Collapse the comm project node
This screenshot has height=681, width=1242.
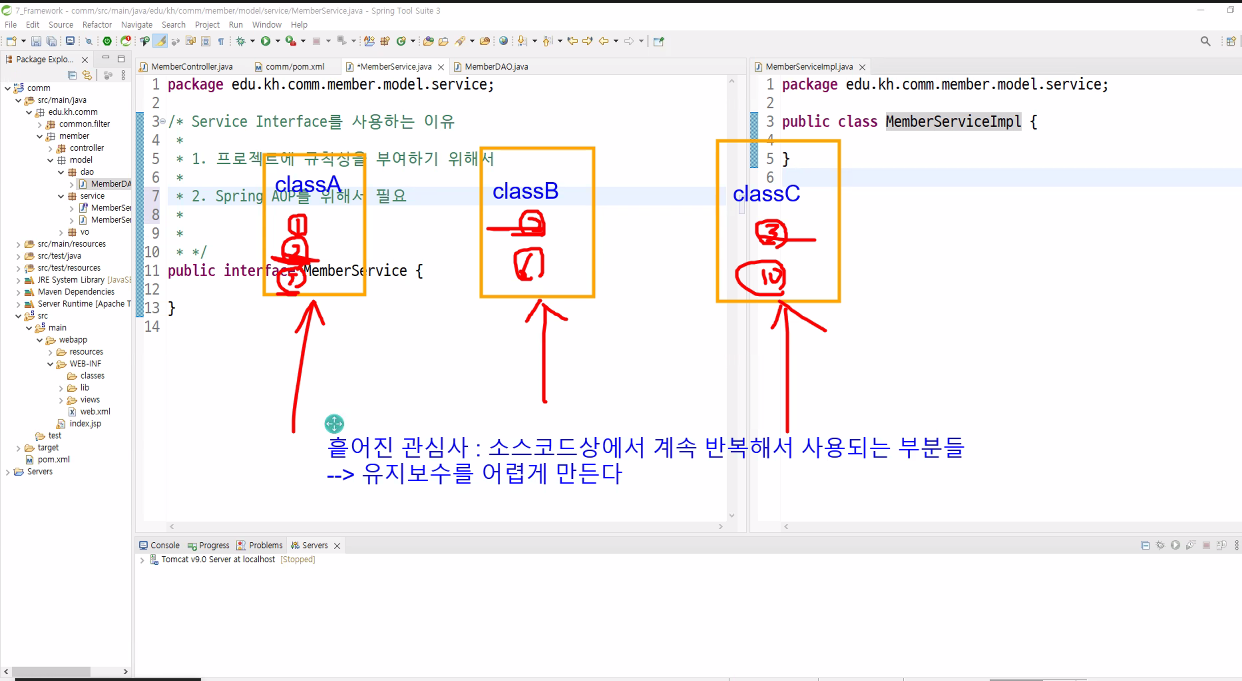pos(7,88)
